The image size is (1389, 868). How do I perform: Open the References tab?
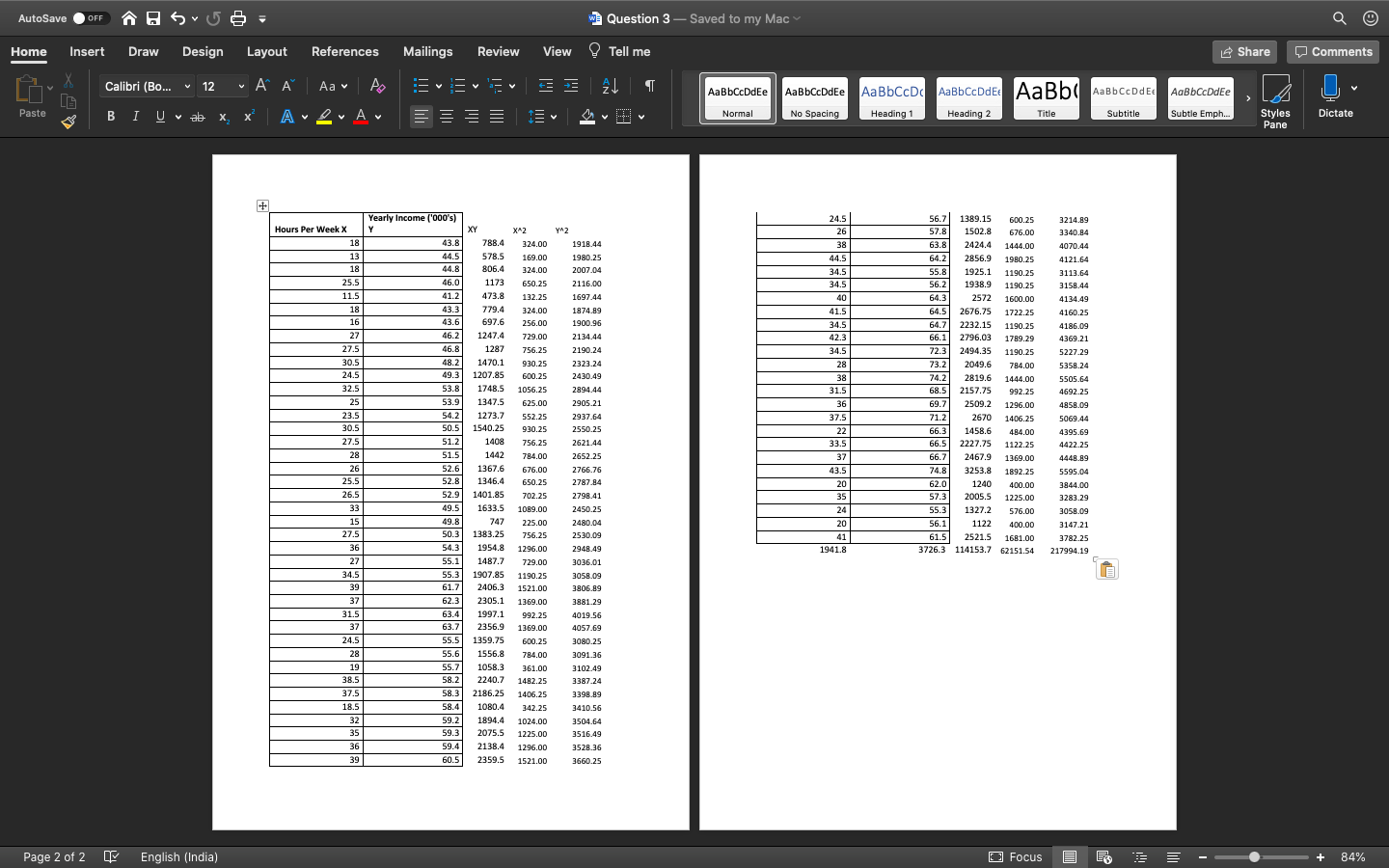[344, 51]
